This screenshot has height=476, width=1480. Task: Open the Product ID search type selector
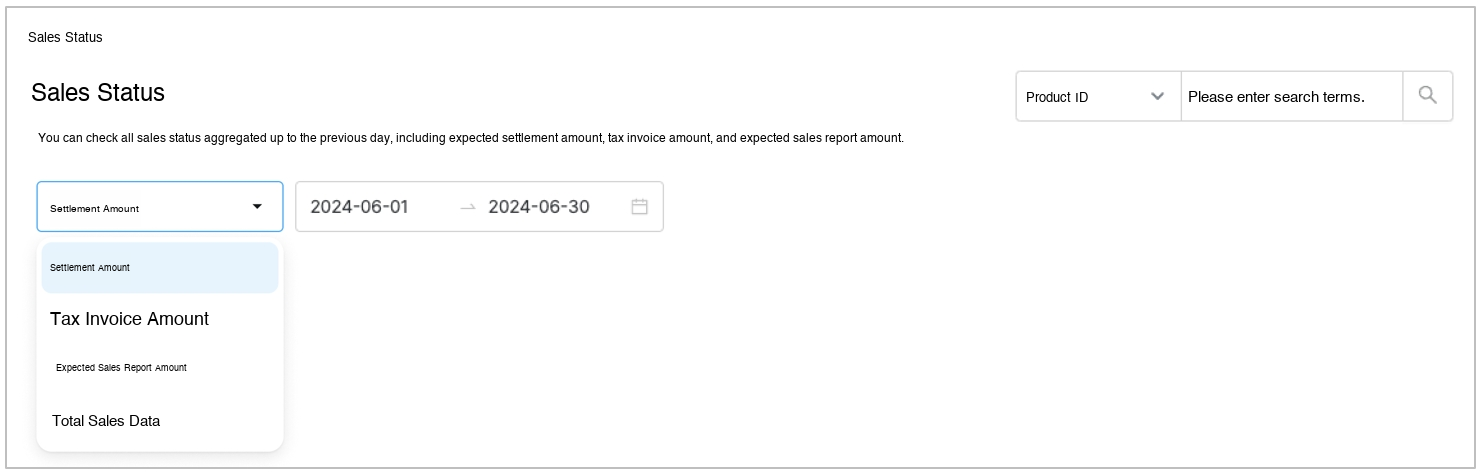click(x=1097, y=97)
